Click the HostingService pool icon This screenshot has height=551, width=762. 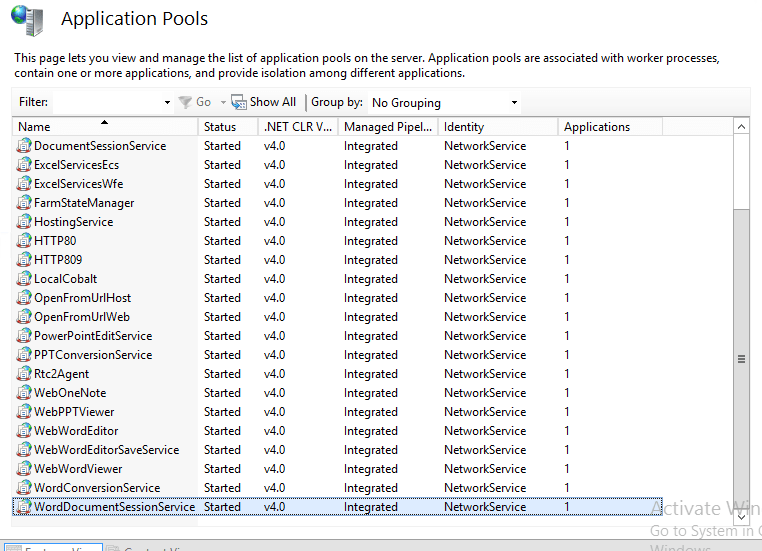(x=24, y=222)
